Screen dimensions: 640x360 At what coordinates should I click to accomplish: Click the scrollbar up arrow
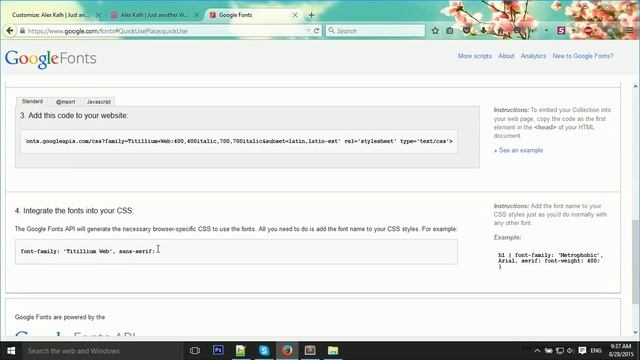click(x=635, y=86)
